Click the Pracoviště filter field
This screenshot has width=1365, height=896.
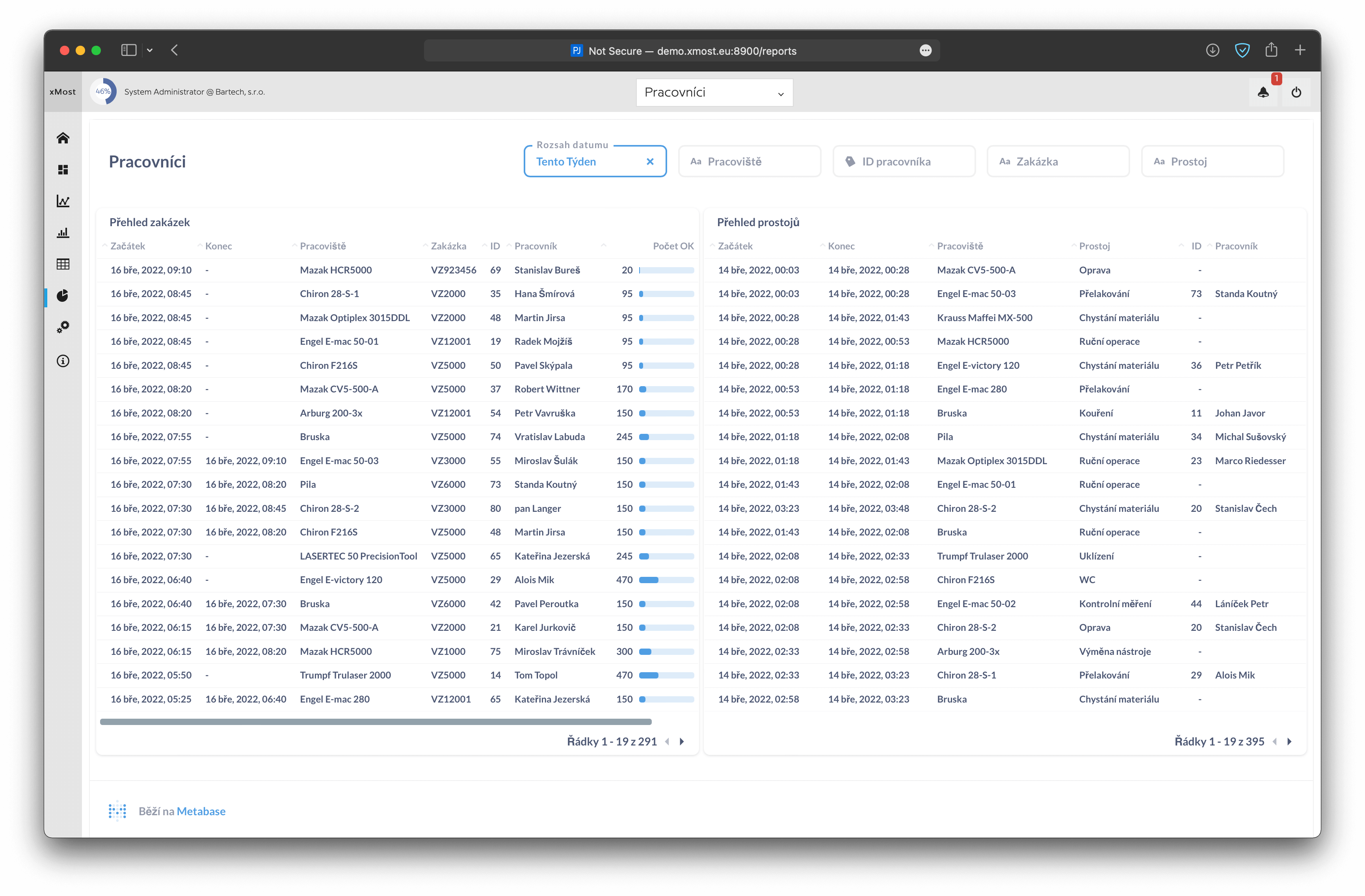pos(749,162)
